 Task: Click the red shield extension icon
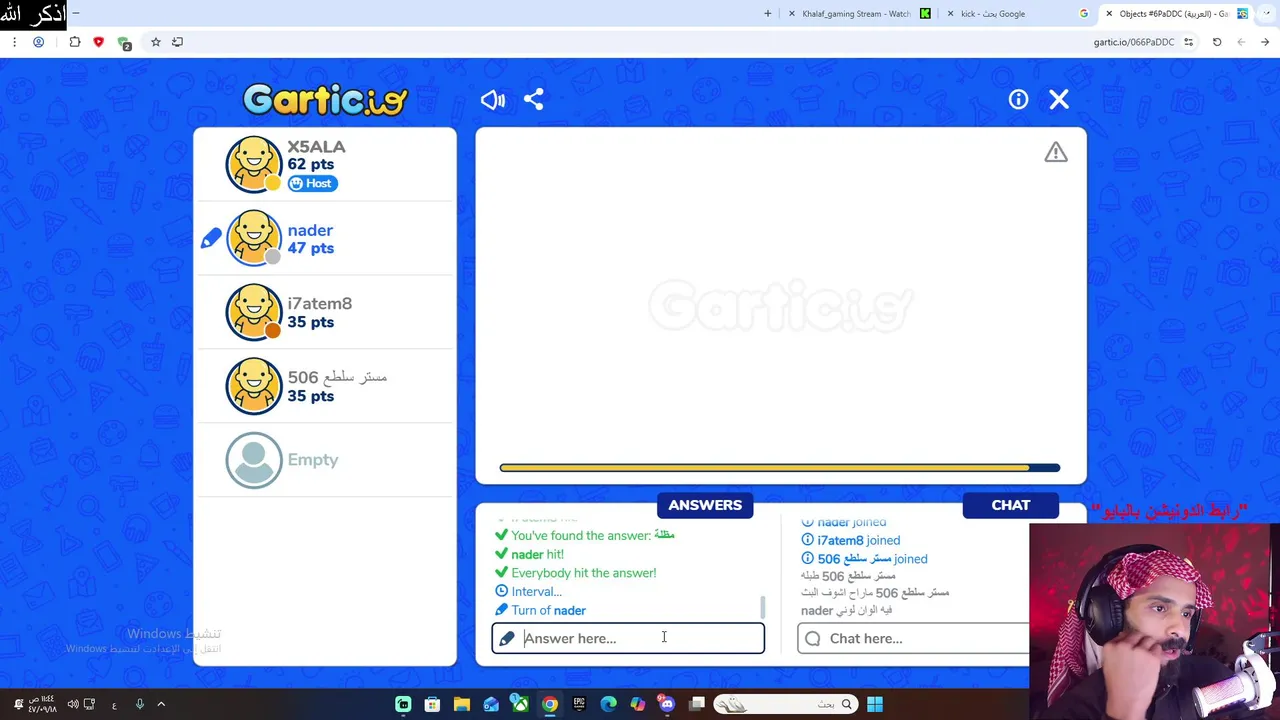coord(98,42)
